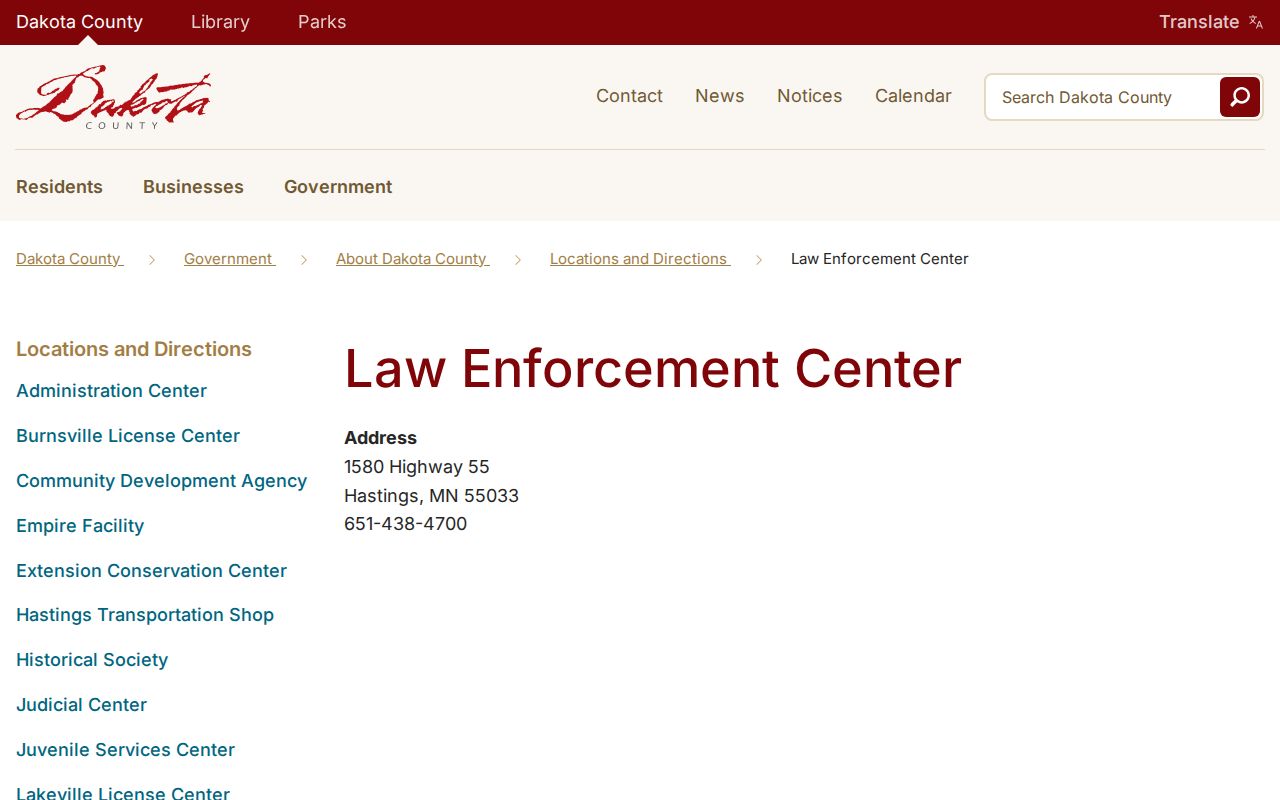Screen dimensions: 1280x800
Task: Open Lakeville License Center location
Action: coord(123,793)
